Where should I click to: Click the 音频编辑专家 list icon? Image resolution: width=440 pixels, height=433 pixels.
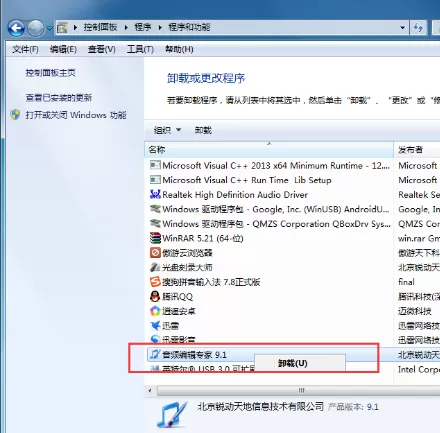point(155,354)
